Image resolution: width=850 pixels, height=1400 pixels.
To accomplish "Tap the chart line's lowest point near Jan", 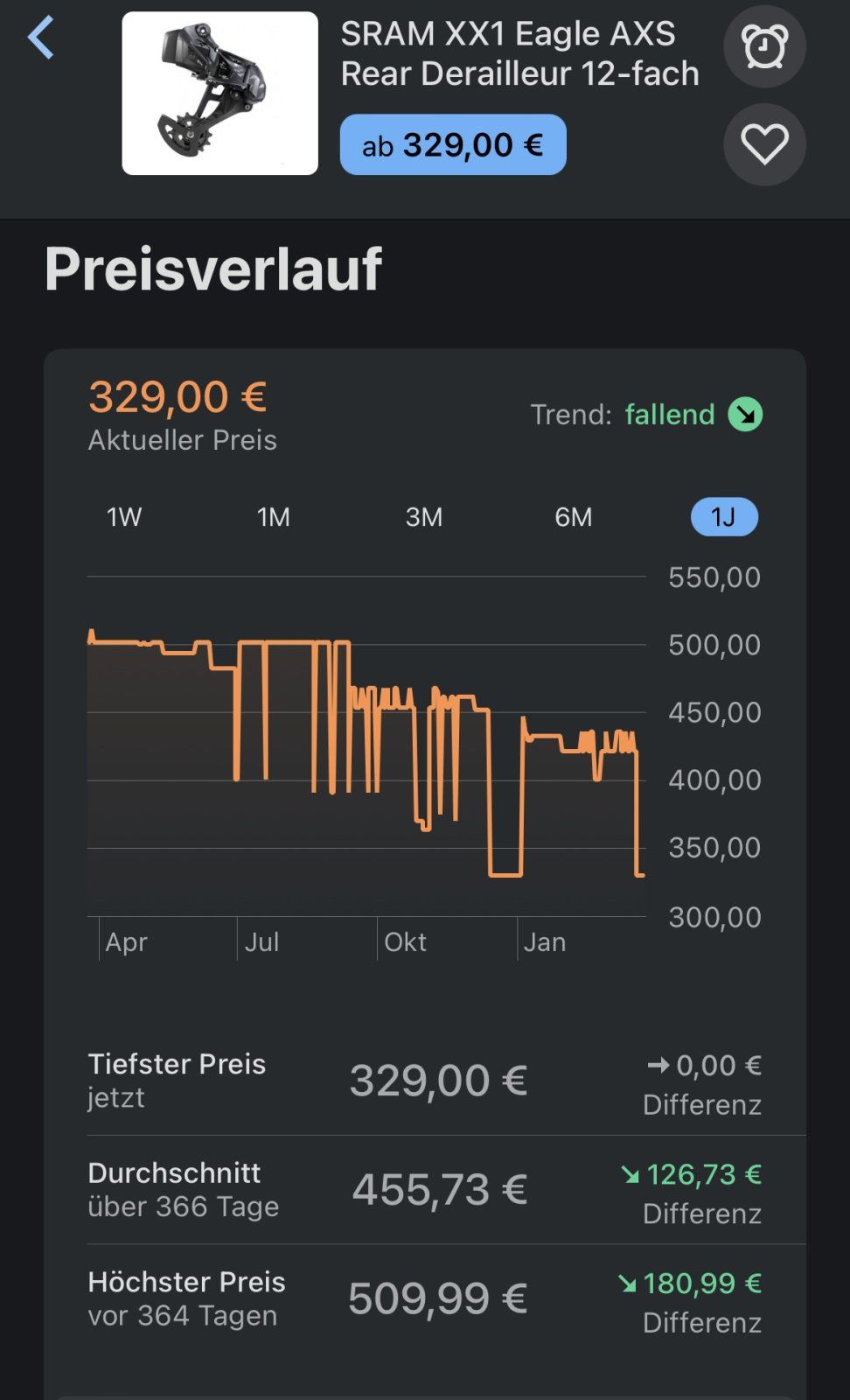I will [x=505, y=874].
